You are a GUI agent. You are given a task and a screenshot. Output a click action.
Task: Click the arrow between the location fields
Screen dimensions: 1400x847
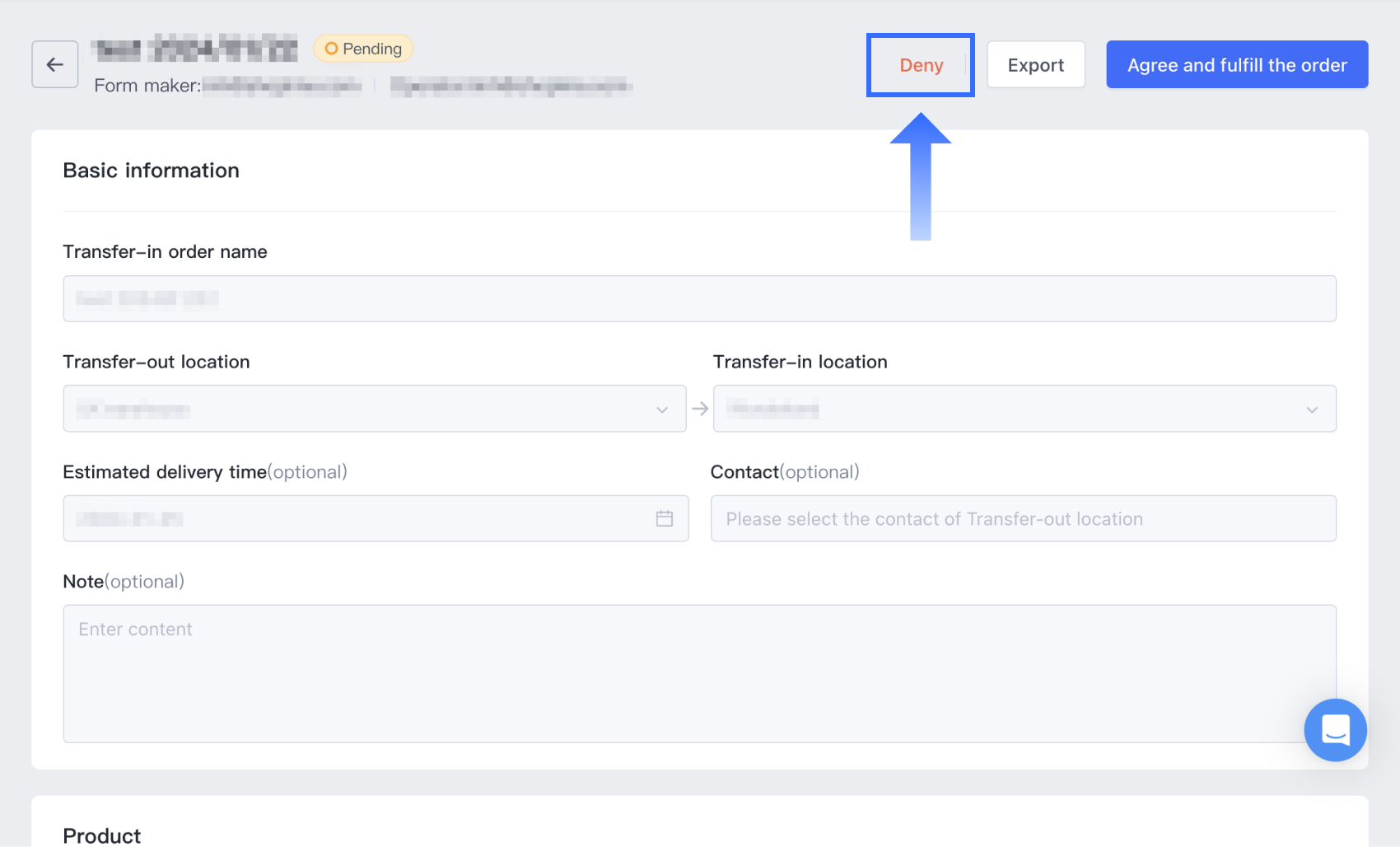700,409
